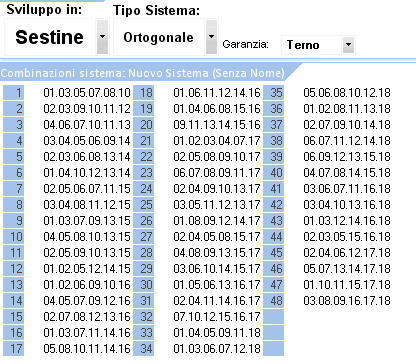416x364 pixels.
Task: Open the Terno garanzia dropdown arrow
Action: pyautogui.click(x=348, y=45)
